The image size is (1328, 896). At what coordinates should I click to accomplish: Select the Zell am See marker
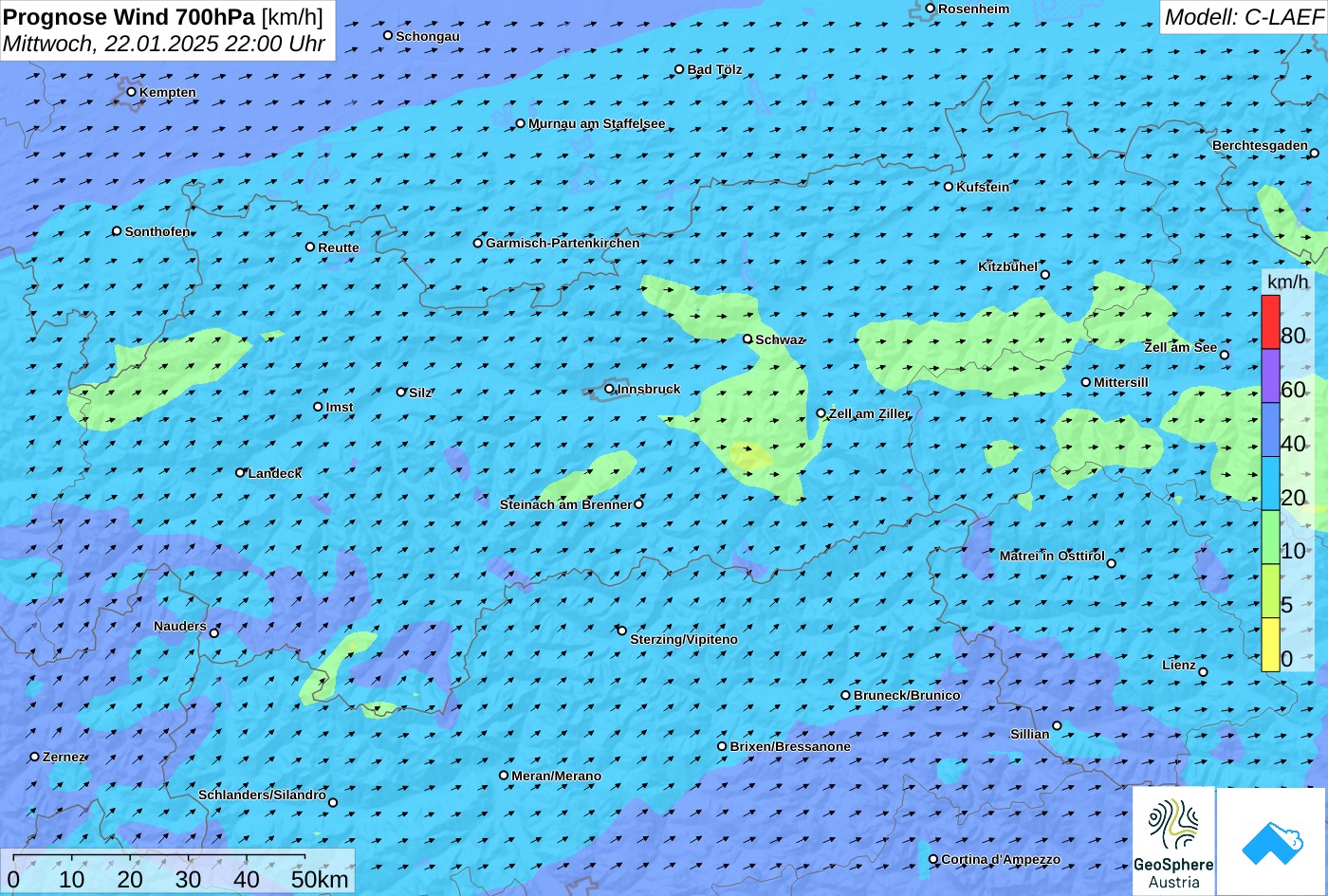1224,355
